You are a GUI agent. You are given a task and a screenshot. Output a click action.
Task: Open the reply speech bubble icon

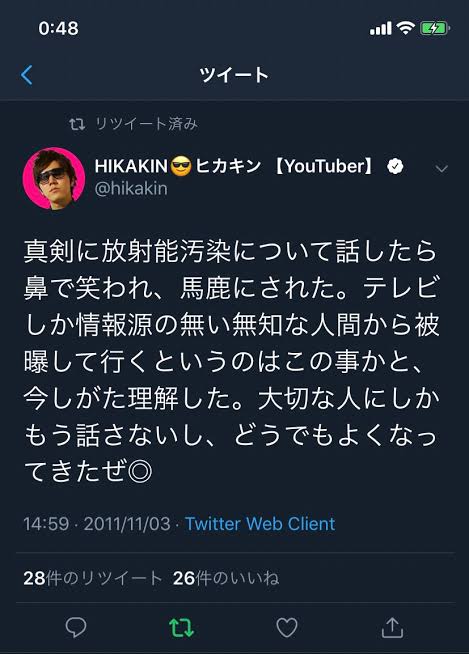tap(76, 627)
